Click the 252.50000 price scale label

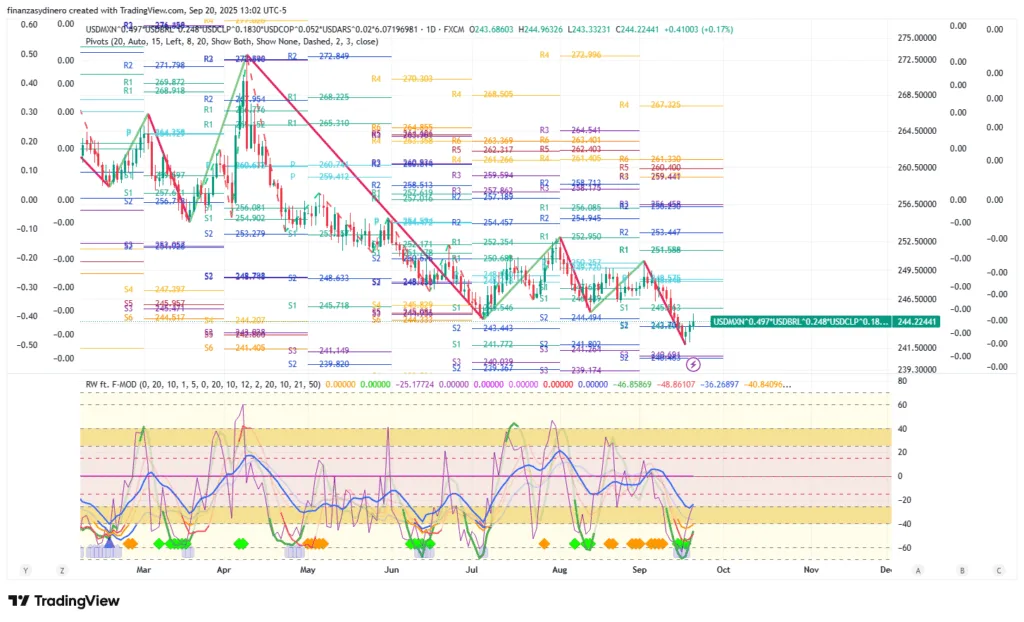click(917, 242)
